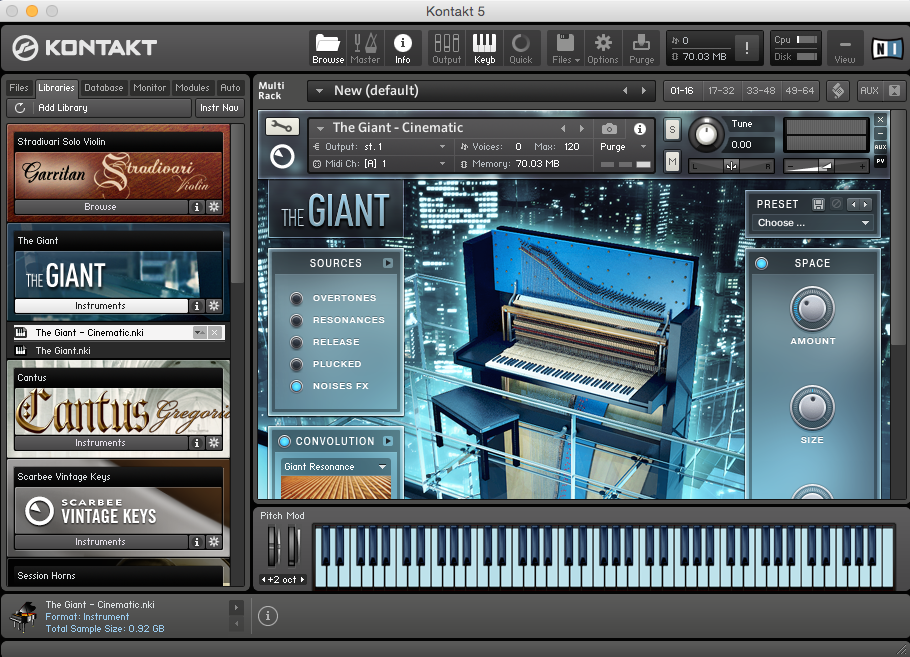Click the Native Instruments NI logo
Screen dimensions: 910x657
pos(887,49)
